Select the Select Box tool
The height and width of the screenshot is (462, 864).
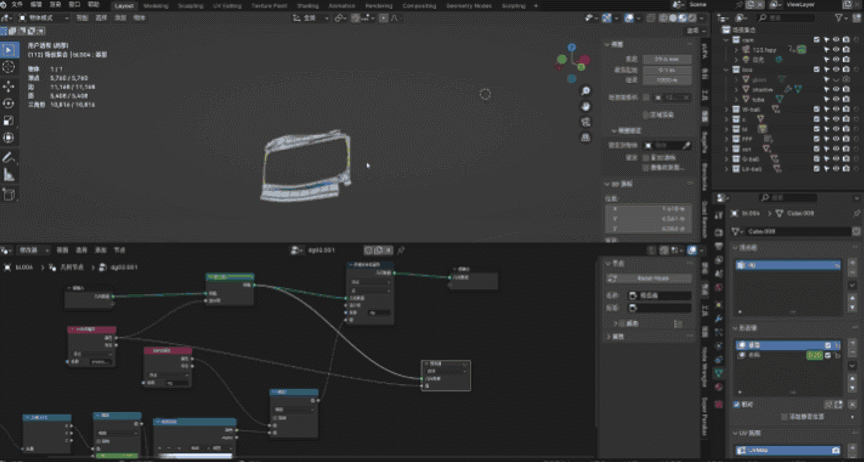click(9, 50)
